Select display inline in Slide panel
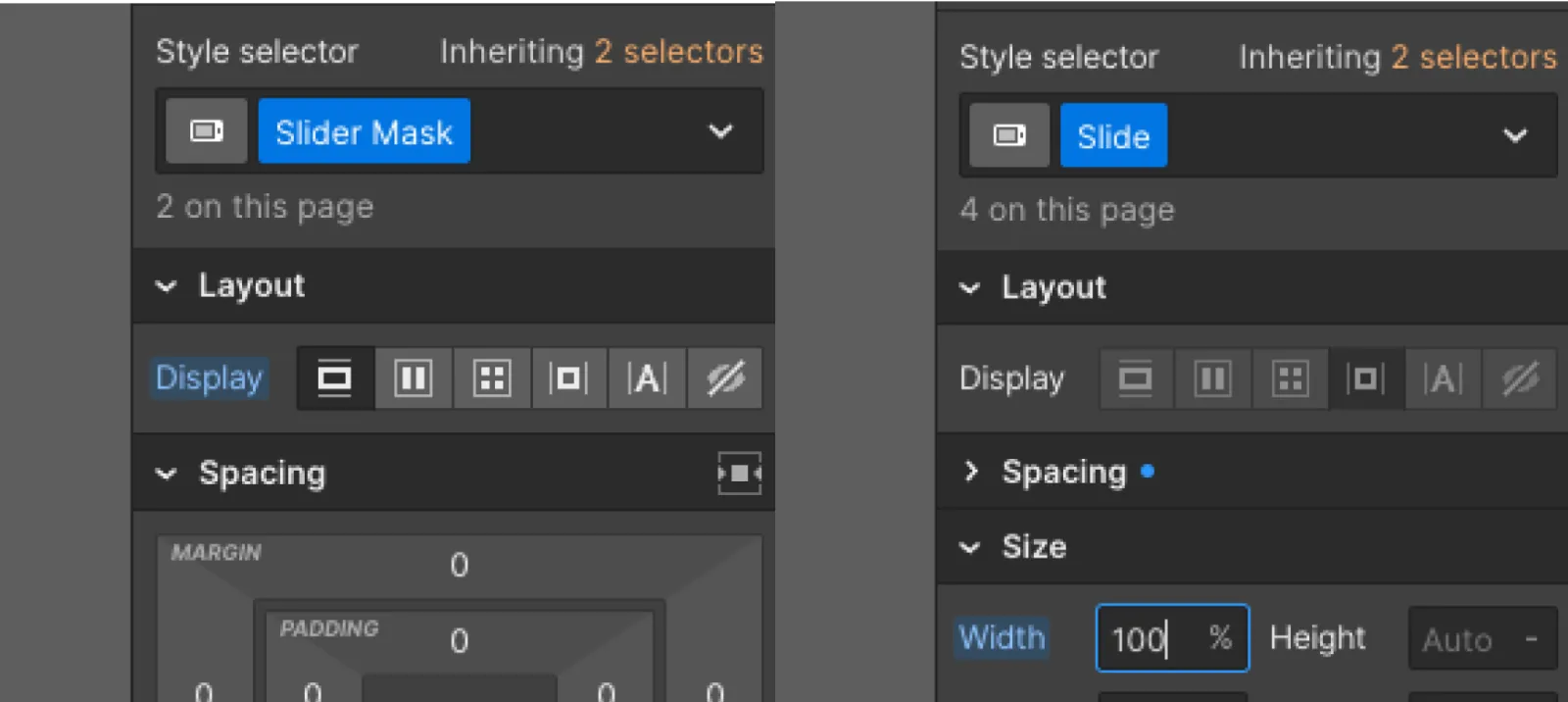Screen dimensions: 1568x702 click(1443, 378)
